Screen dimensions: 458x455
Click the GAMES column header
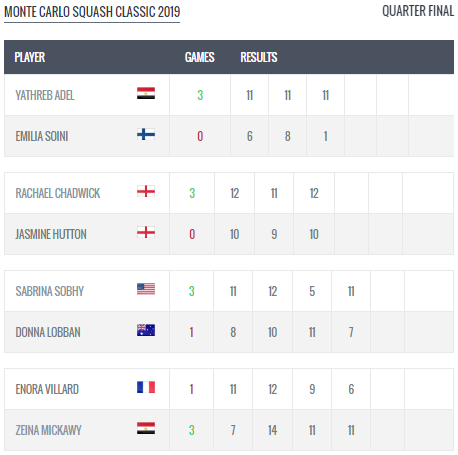[x=200, y=57]
